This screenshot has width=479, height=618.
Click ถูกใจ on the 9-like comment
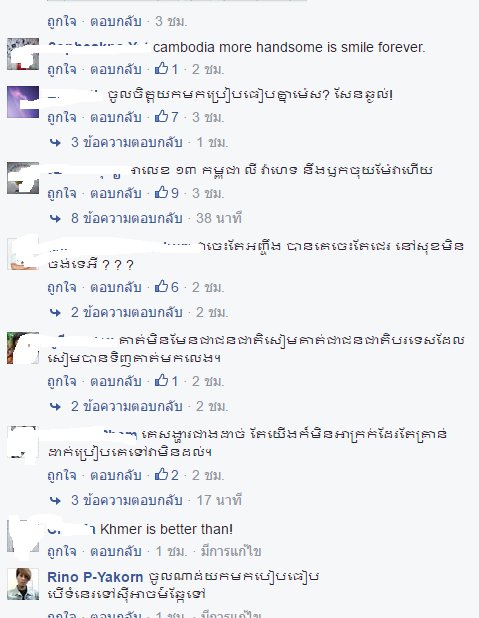(62, 193)
